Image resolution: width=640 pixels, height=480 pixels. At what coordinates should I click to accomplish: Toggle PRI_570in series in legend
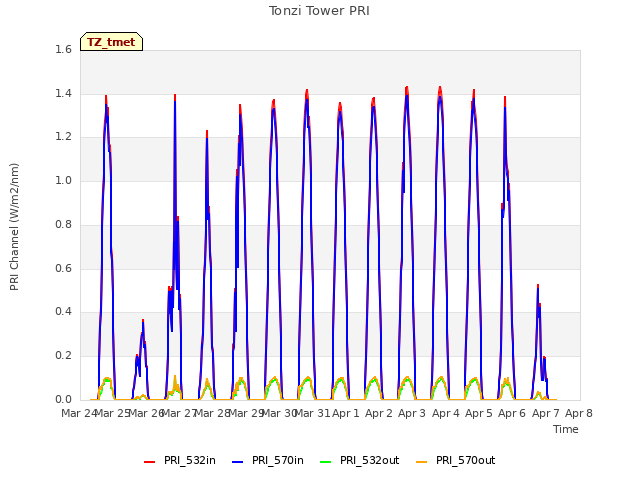[268, 460]
